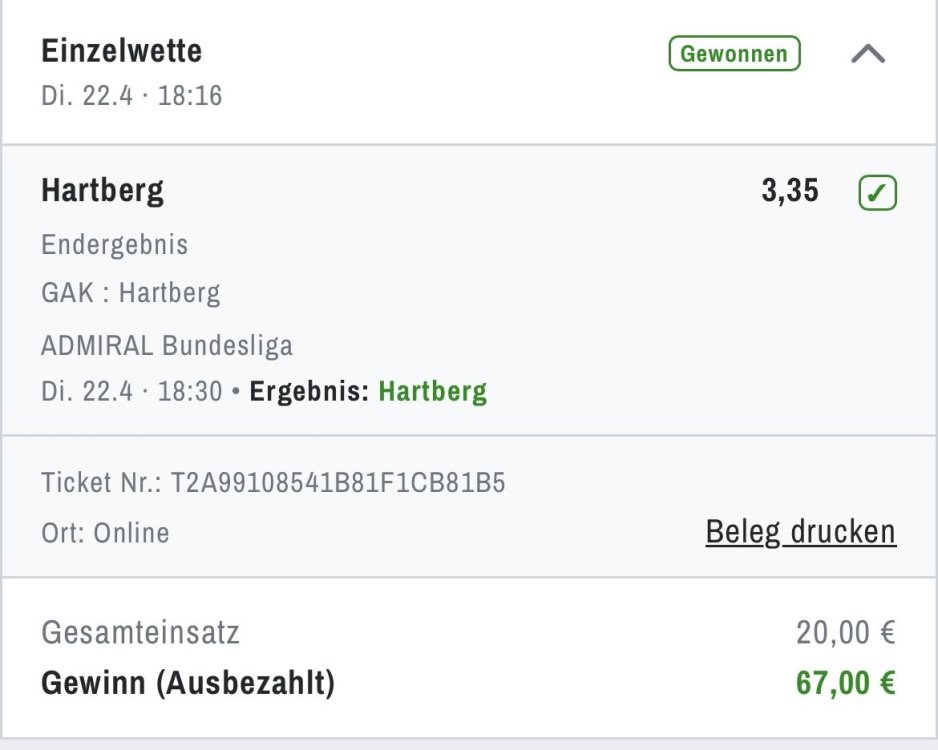Click the Gewinn (Ausbezahlt) label

(x=187, y=684)
